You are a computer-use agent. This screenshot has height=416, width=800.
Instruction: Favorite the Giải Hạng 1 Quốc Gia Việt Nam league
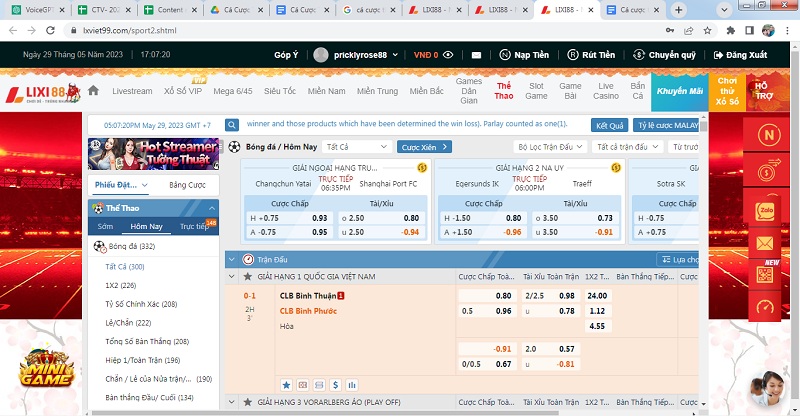(x=248, y=277)
